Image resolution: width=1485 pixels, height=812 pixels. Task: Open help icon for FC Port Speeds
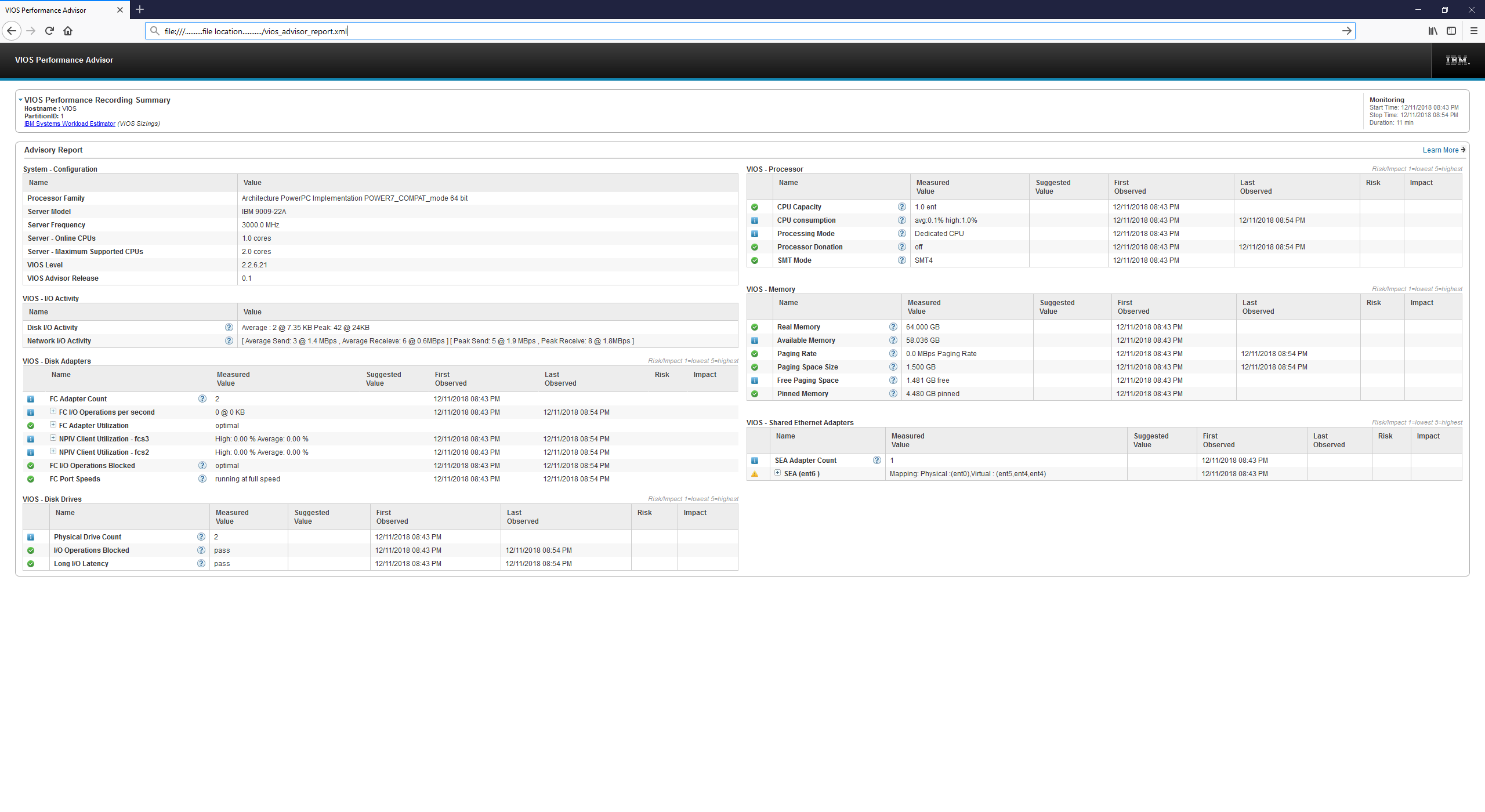[202, 478]
